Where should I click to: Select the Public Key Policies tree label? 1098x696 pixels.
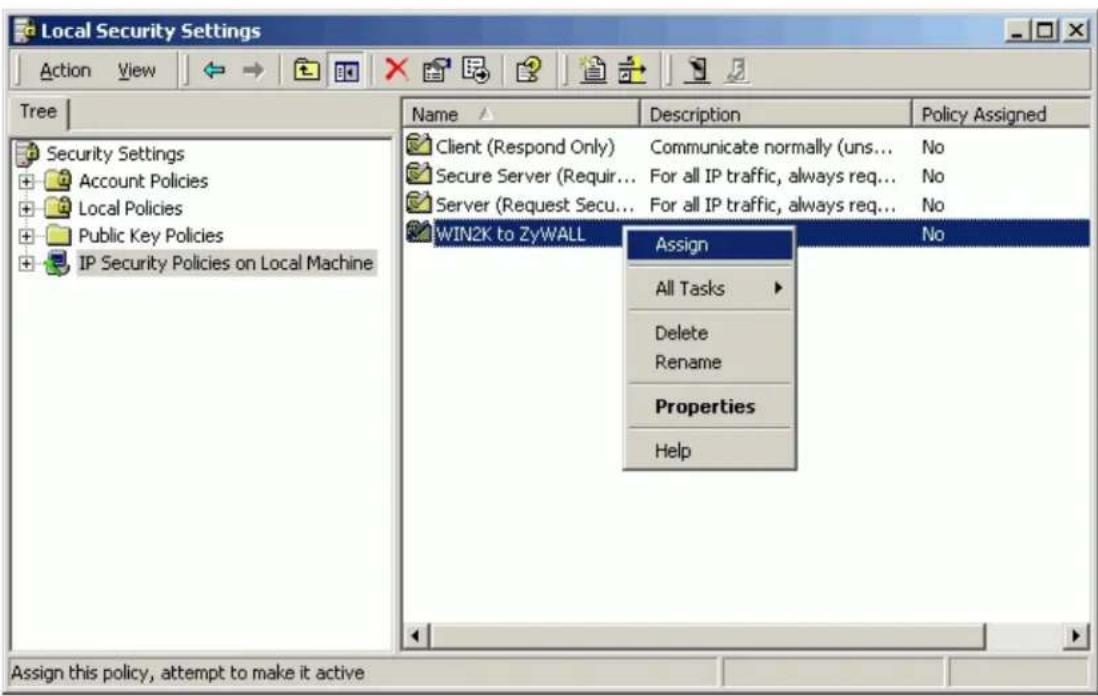[x=151, y=235]
